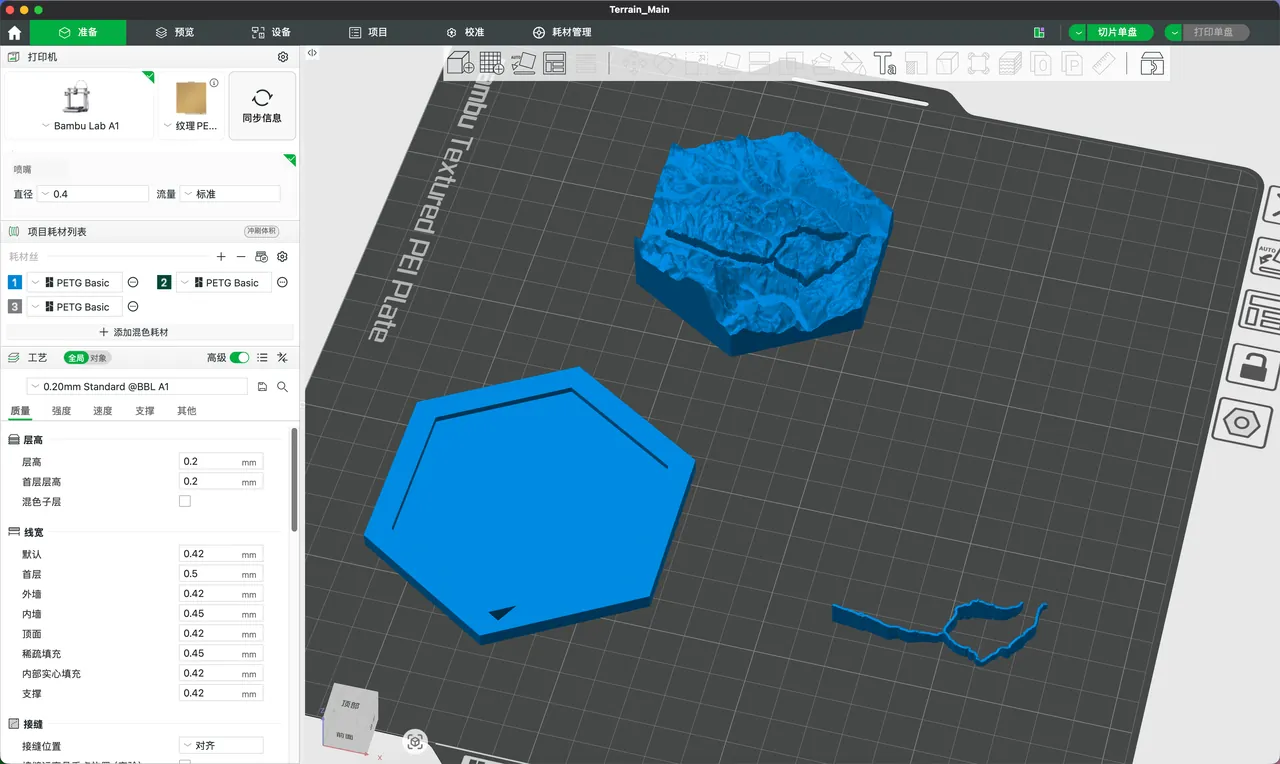Click compare presets icon in process header

pos(282,357)
